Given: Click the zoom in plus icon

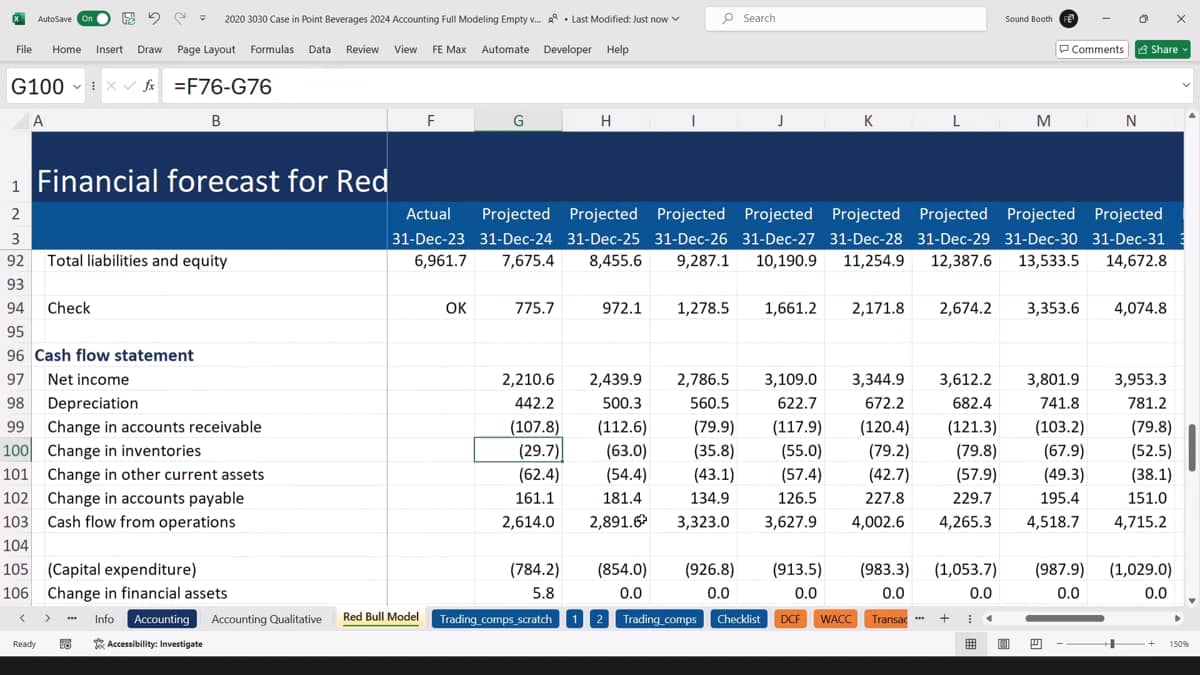Looking at the screenshot, I should tap(1152, 644).
